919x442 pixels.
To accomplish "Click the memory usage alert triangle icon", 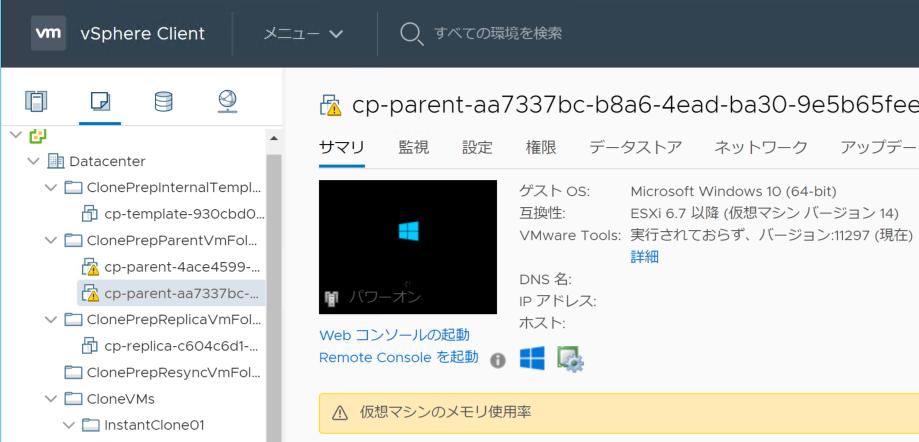I will tap(340, 413).
